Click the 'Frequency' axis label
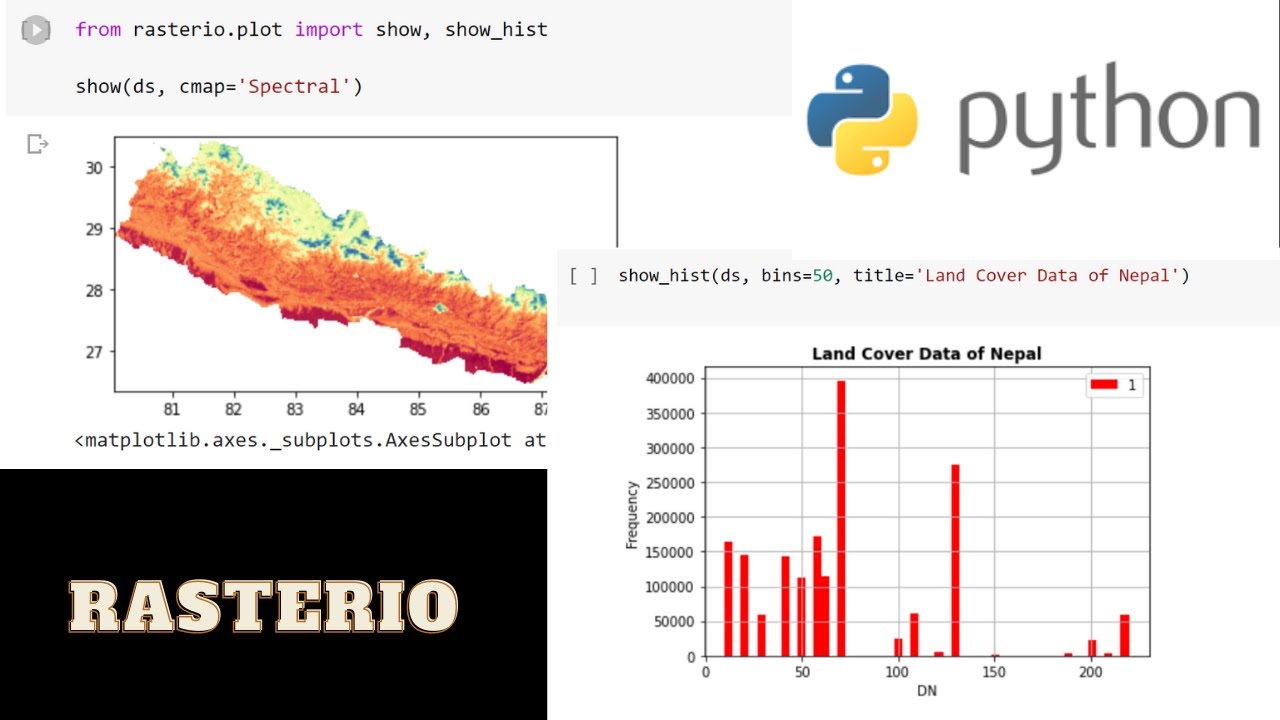 point(632,515)
